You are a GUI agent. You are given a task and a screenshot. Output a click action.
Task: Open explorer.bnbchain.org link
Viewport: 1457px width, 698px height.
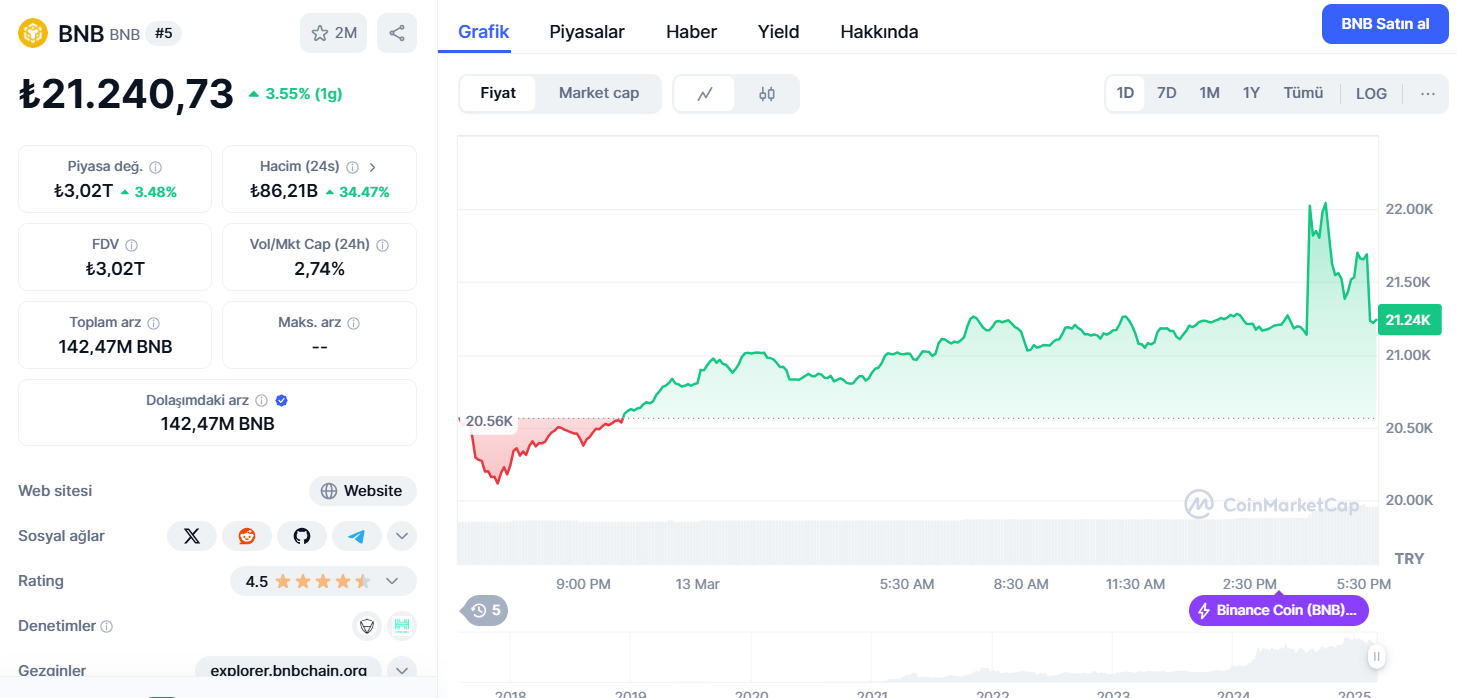click(x=288, y=670)
